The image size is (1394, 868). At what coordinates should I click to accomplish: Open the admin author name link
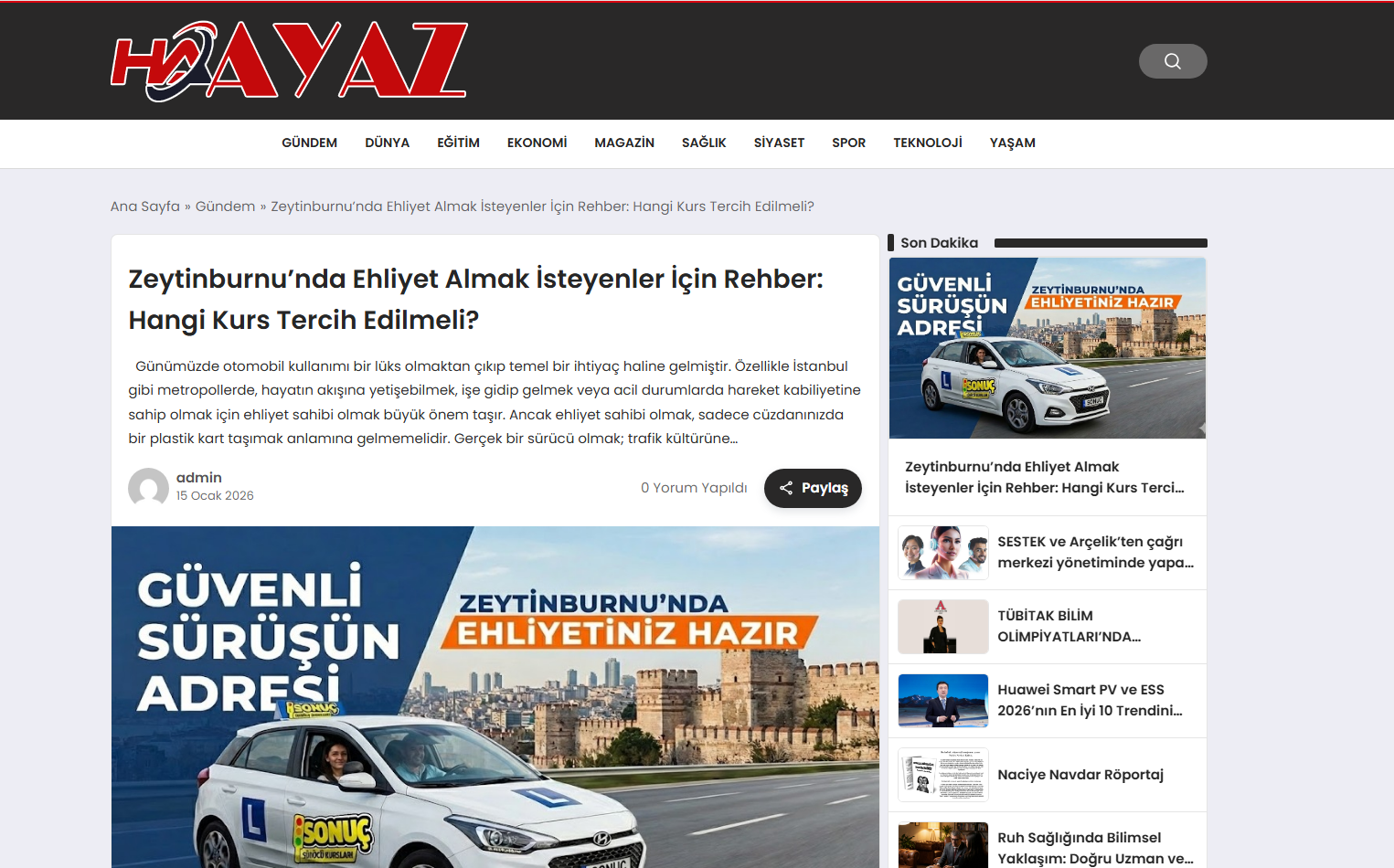[198, 478]
